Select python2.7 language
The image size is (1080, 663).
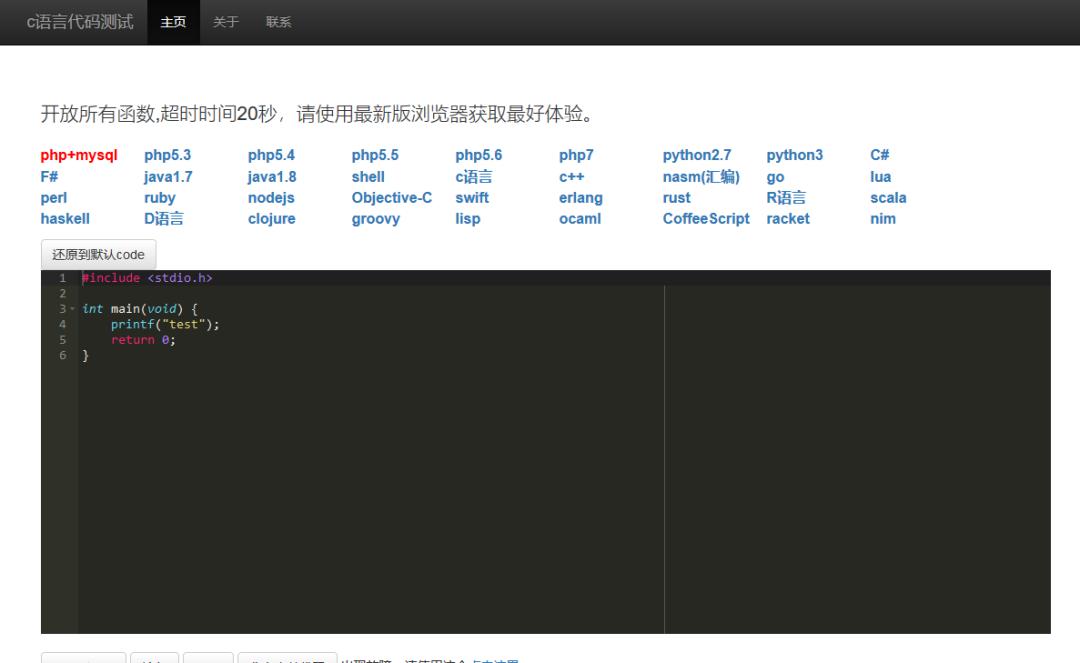[x=697, y=155]
